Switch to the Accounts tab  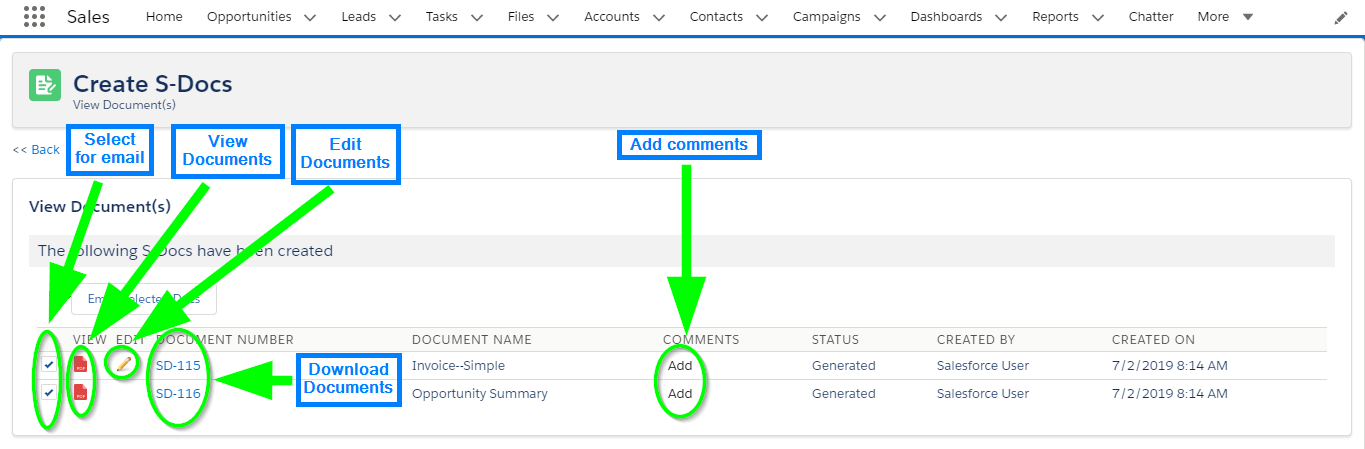click(612, 17)
